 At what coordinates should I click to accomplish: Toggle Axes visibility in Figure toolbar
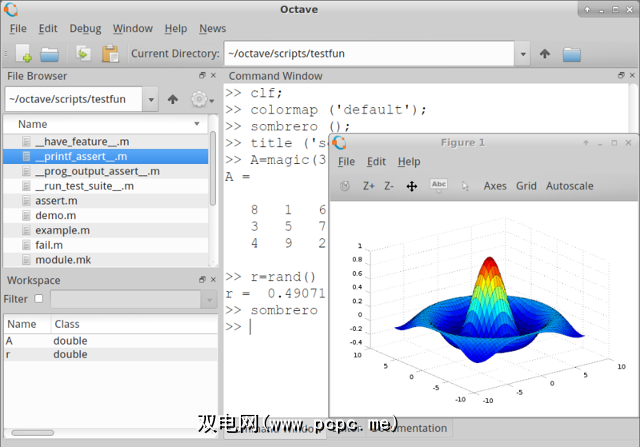[x=495, y=186]
